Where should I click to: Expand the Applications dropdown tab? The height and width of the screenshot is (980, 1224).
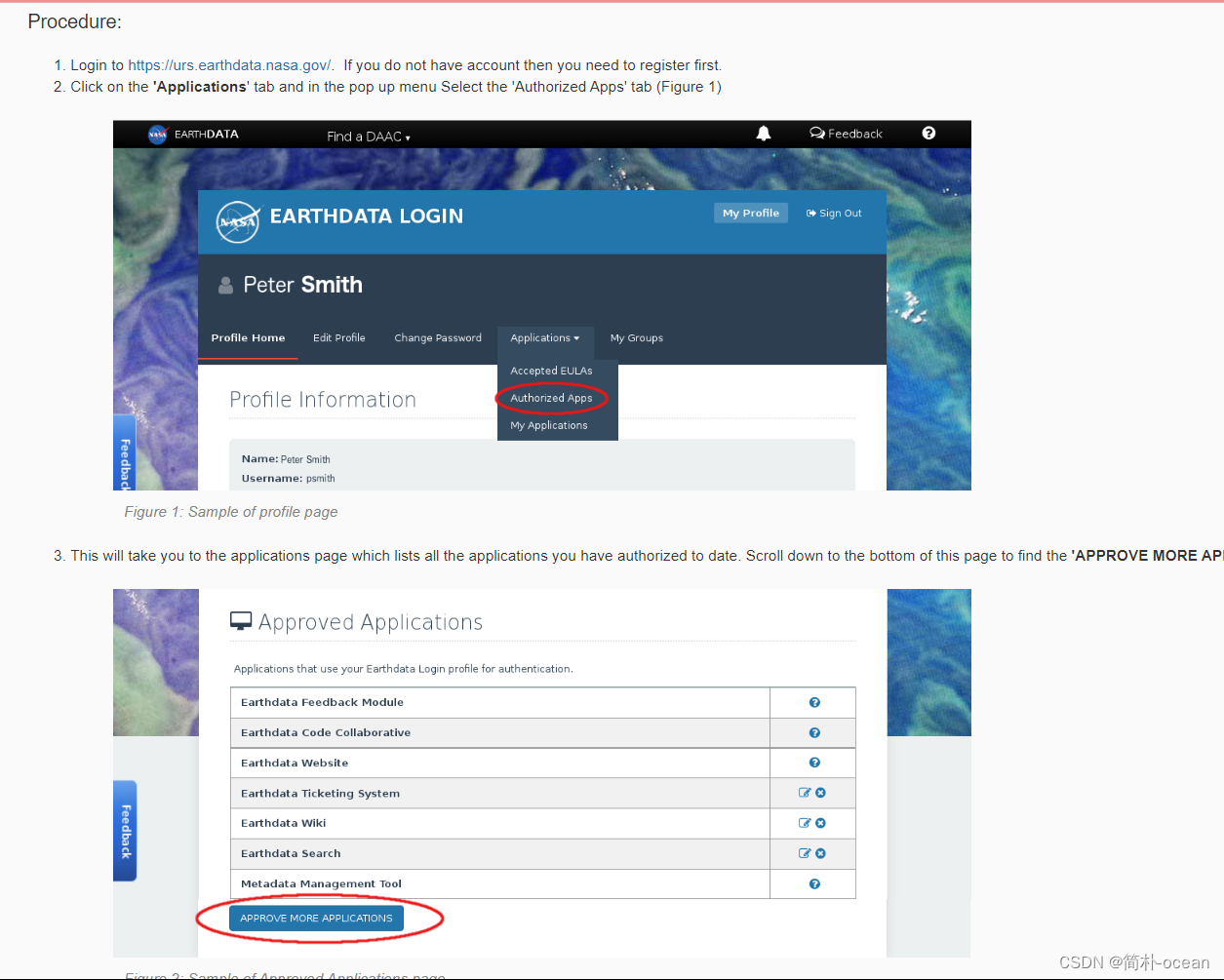click(545, 337)
